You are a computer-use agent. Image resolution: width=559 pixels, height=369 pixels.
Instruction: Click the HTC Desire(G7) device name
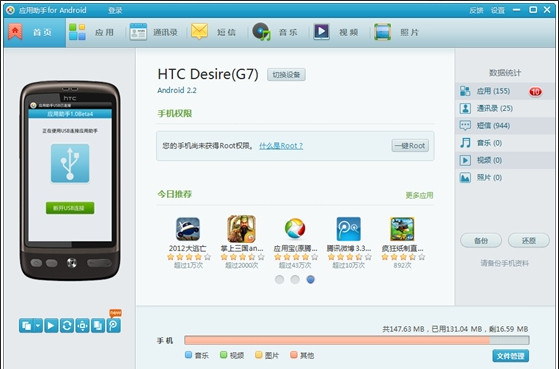(x=208, y=74)
